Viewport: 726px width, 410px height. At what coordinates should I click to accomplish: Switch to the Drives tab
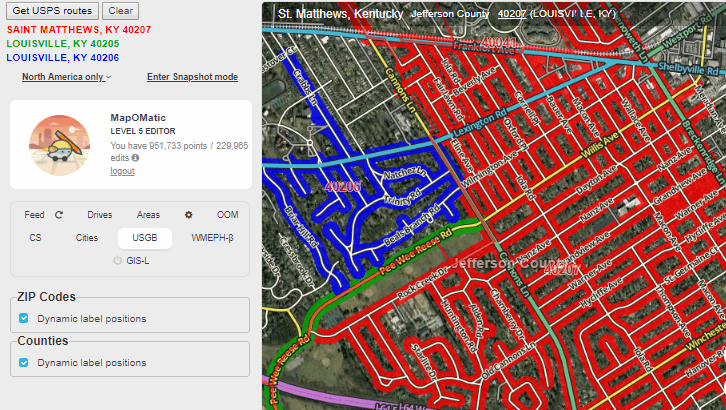point(99,215)
